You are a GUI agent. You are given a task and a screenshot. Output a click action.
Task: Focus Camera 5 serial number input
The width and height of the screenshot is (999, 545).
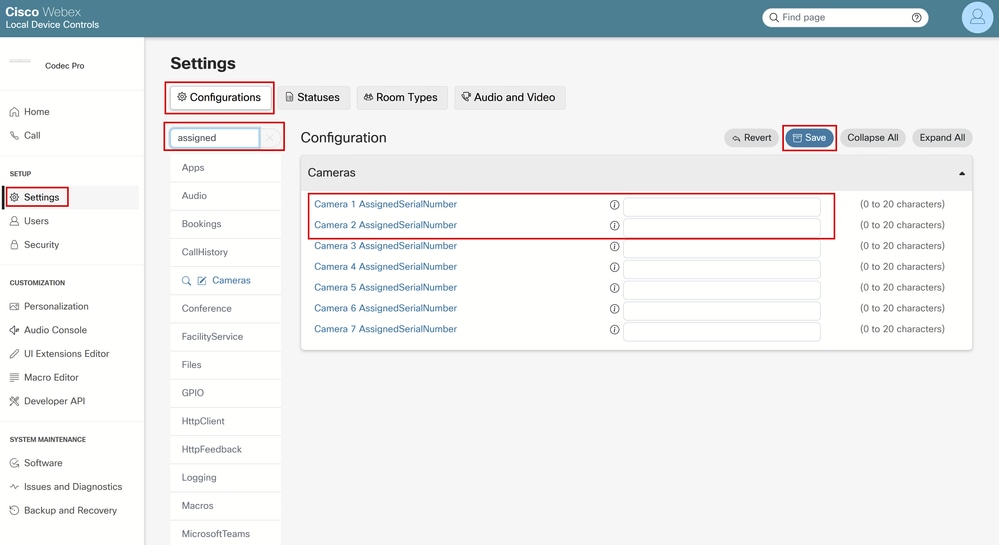[x=721, y=289]
